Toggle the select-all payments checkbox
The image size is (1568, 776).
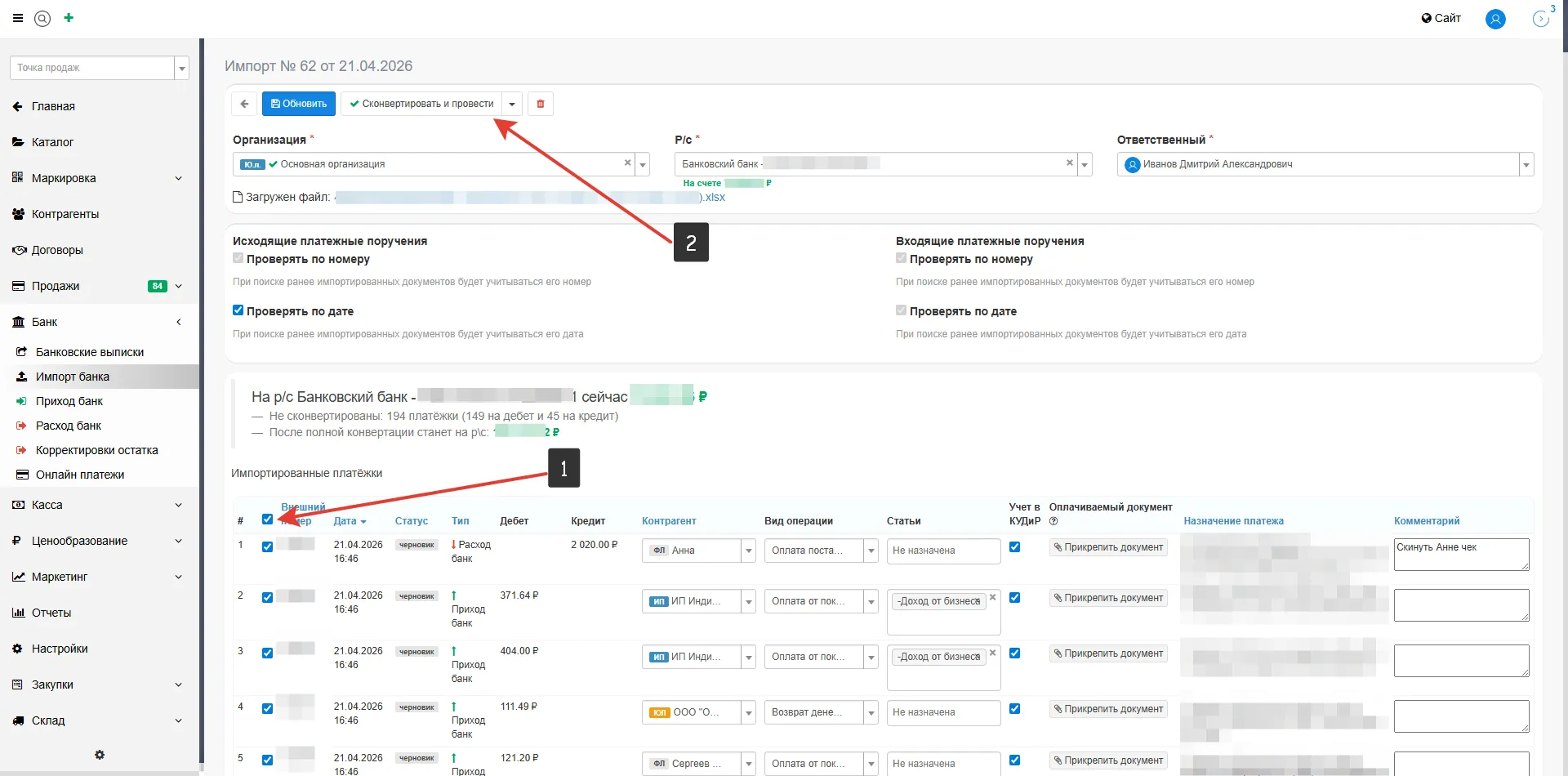267,520
